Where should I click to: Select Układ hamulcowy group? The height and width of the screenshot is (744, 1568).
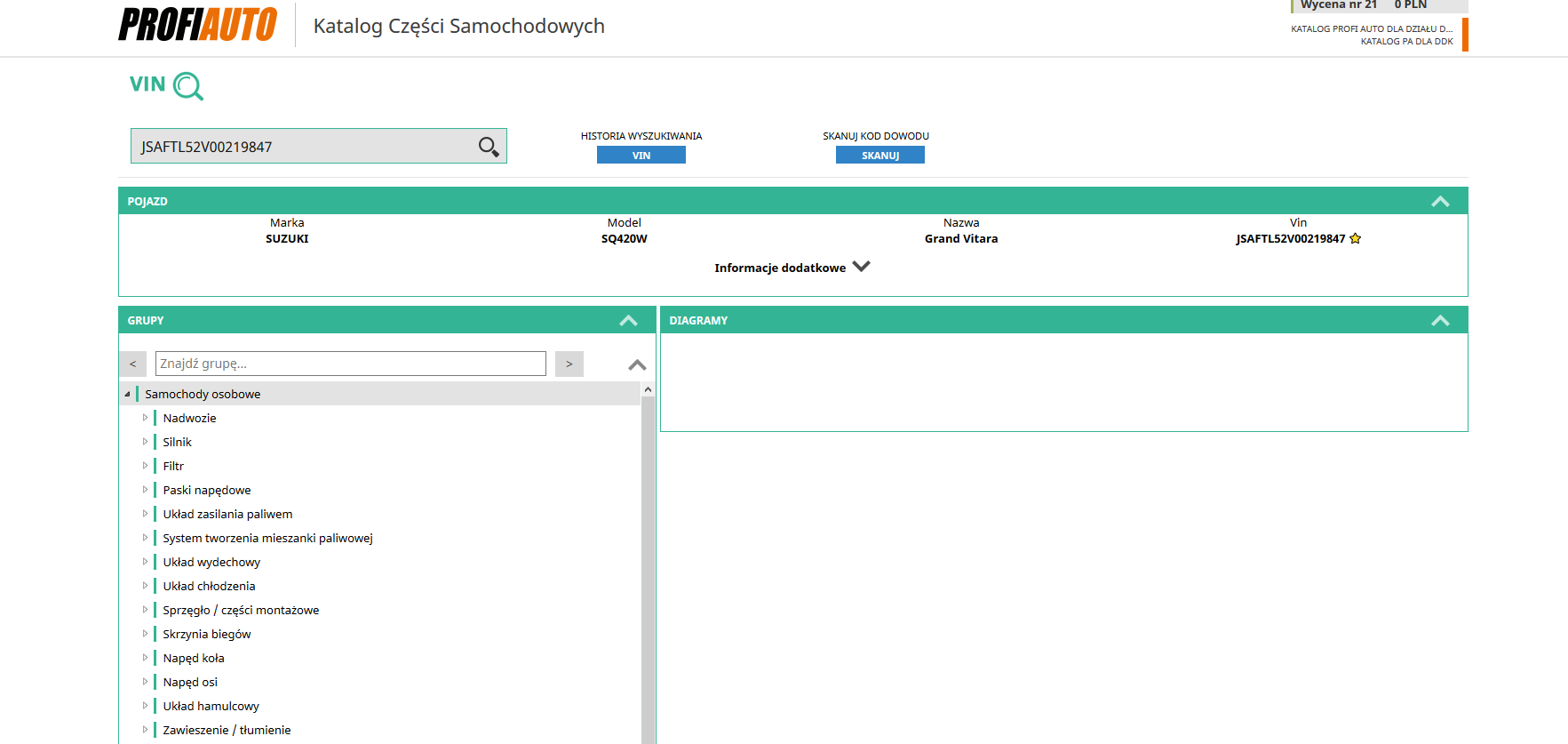(x=211, y=706)
